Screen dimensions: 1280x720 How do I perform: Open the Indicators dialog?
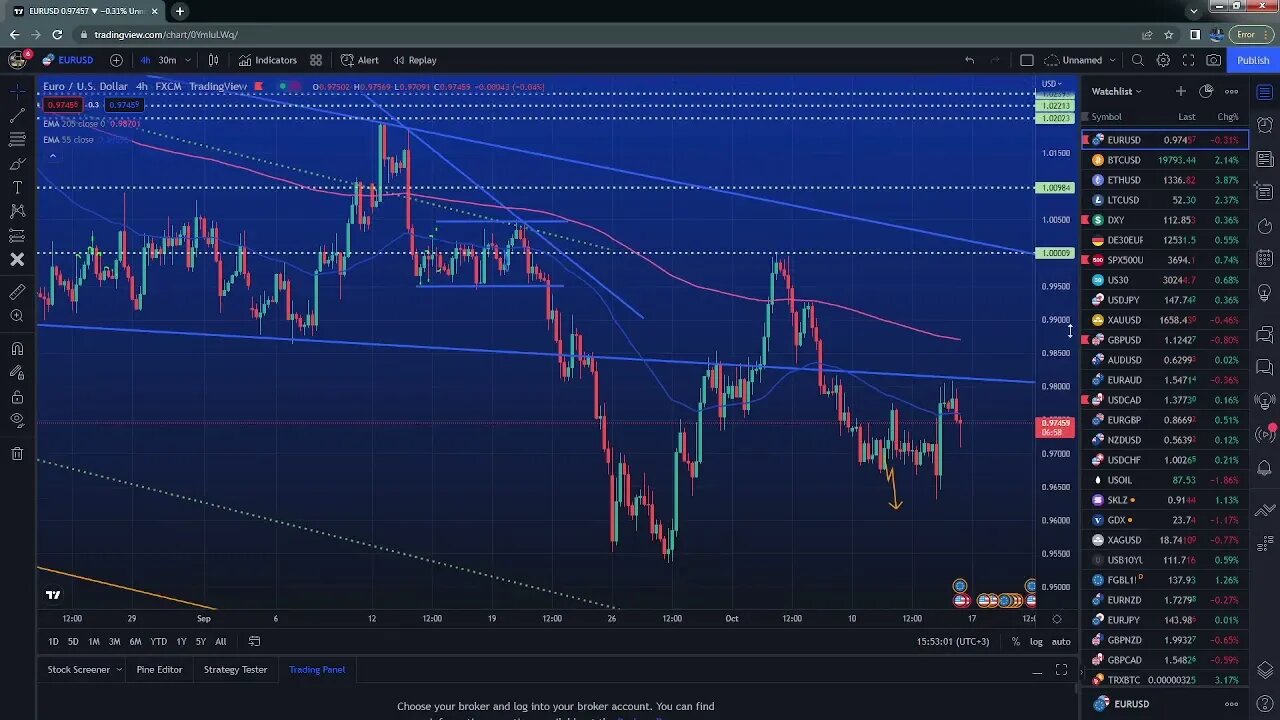coord(267,60)
